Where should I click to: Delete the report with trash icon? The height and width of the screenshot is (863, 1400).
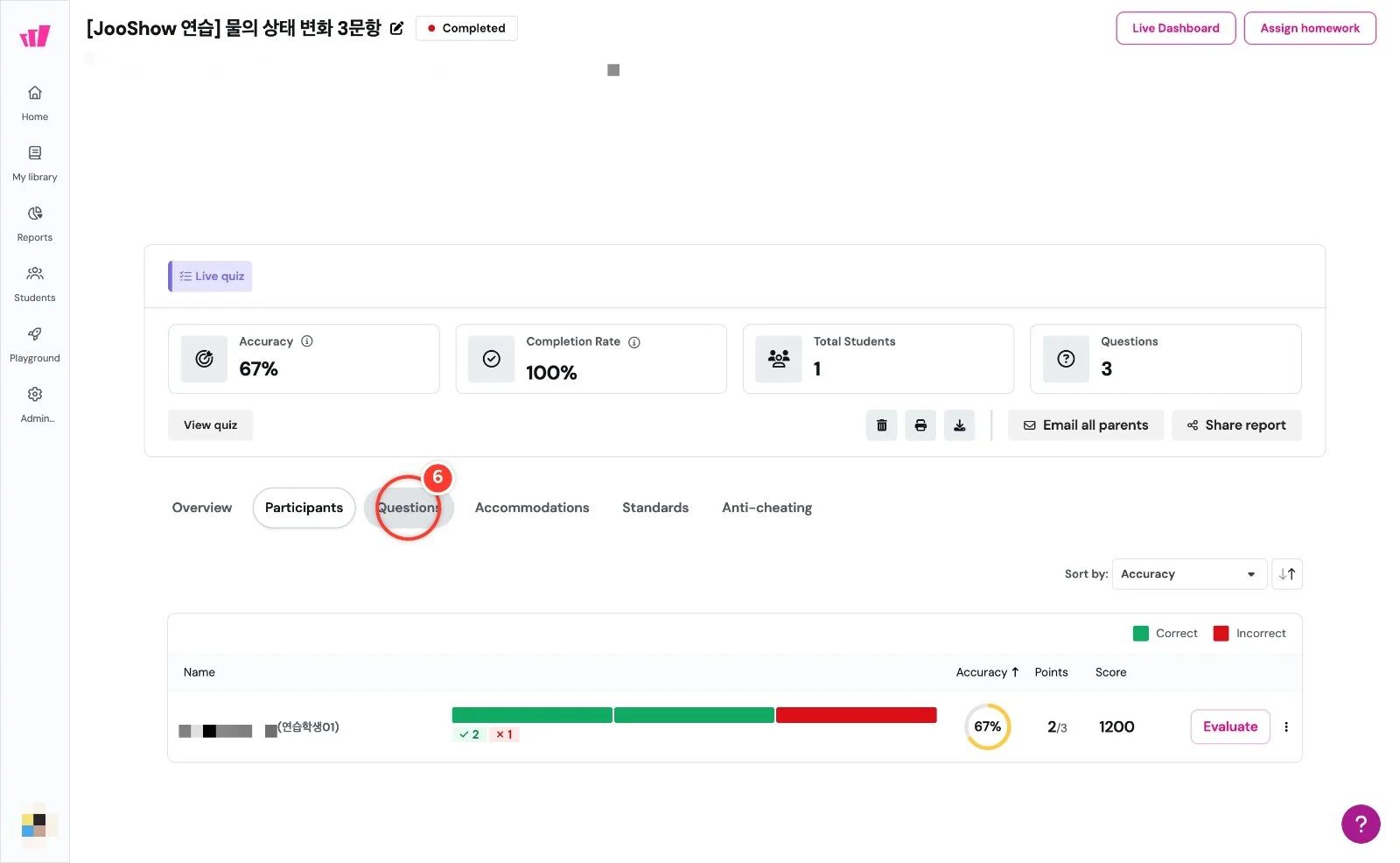[x=882, y=425]
